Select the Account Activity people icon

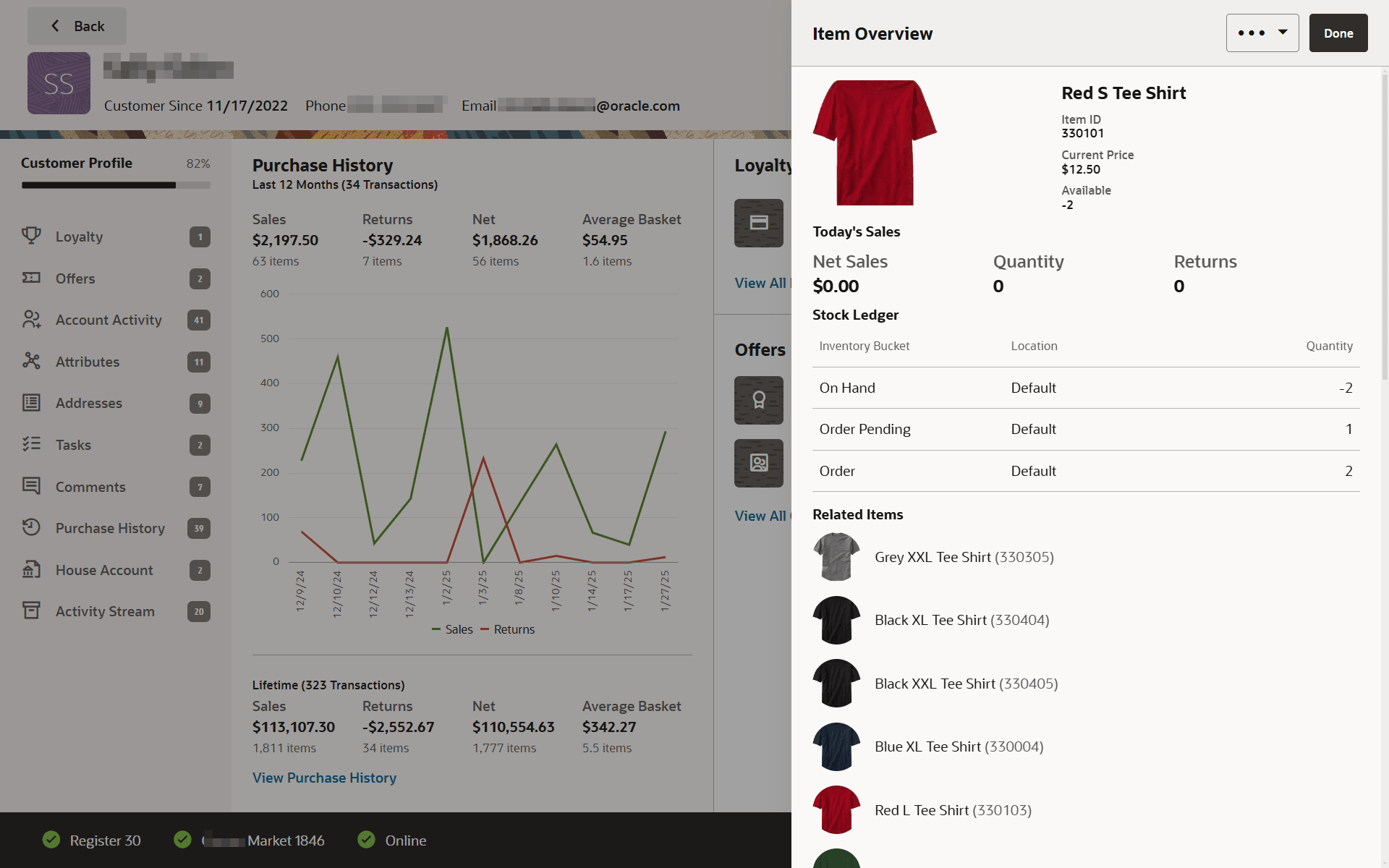coord(31,319)
